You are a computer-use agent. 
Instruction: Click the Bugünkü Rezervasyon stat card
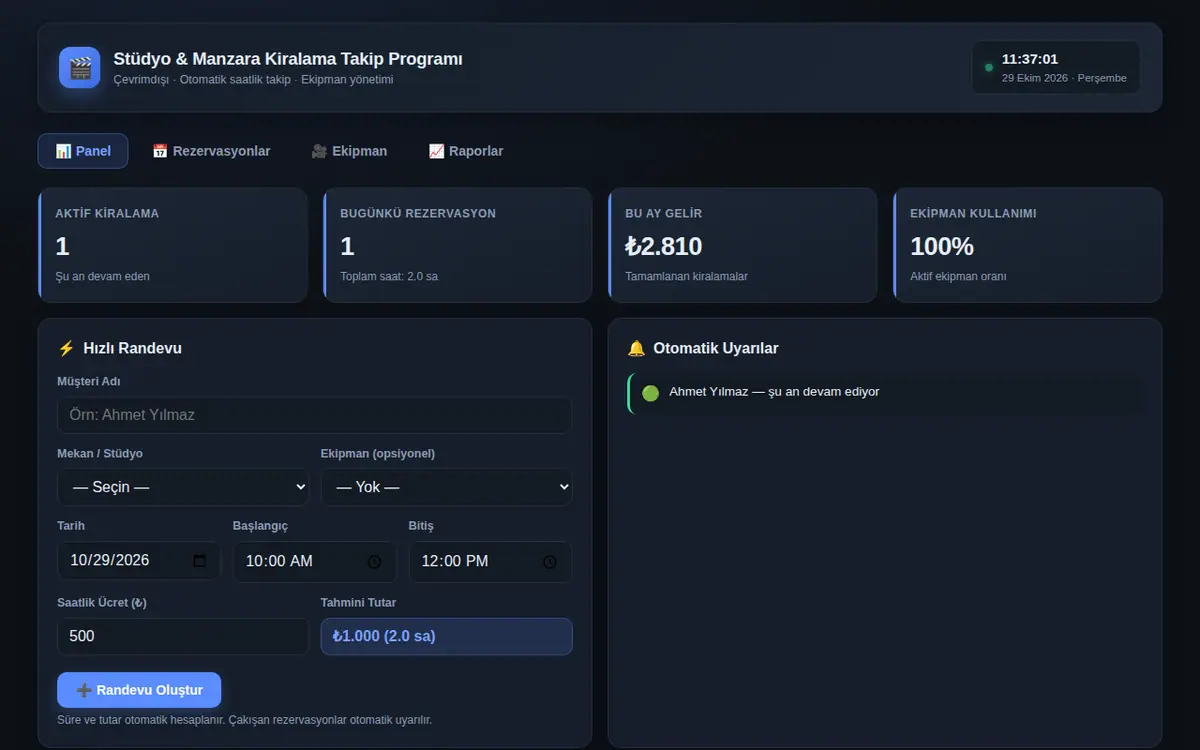[x=458, y=245]
